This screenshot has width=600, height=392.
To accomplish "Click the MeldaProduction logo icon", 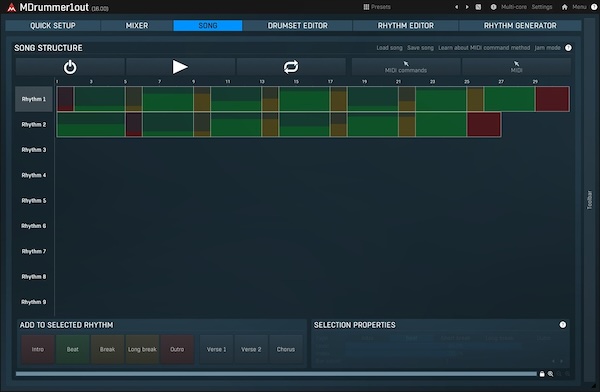I will tap(11, 7).
